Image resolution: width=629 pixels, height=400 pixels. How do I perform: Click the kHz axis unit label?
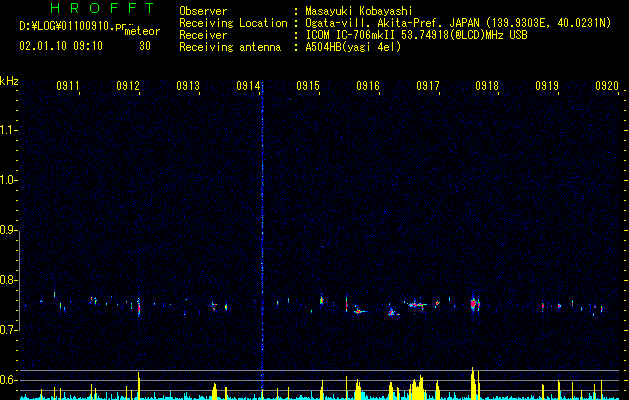point(9,81)
